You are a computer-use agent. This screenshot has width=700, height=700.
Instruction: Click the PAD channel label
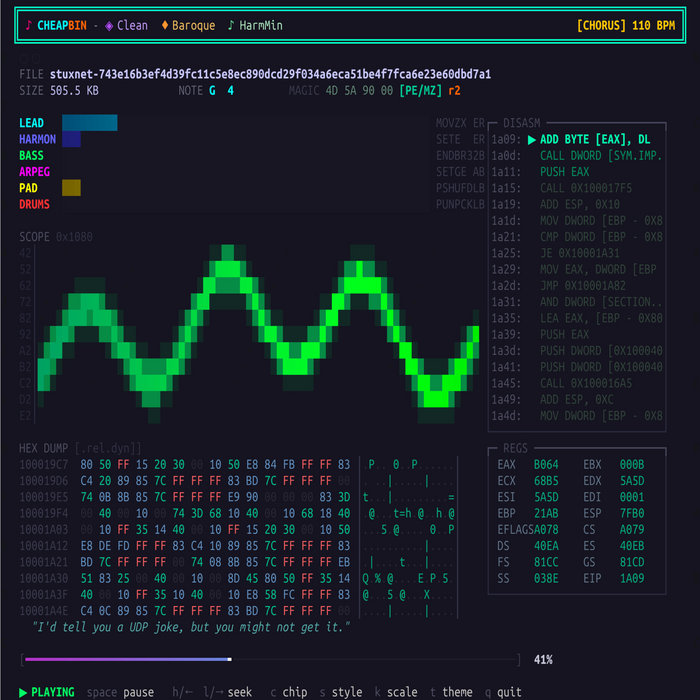(28, 188)
